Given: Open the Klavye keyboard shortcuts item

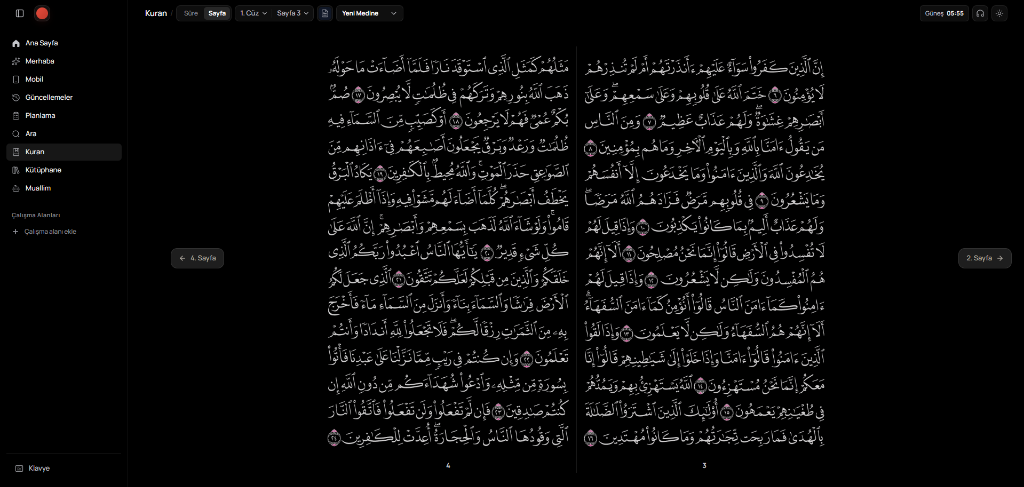Looking at the screenshot, I should tap(64, 468).
